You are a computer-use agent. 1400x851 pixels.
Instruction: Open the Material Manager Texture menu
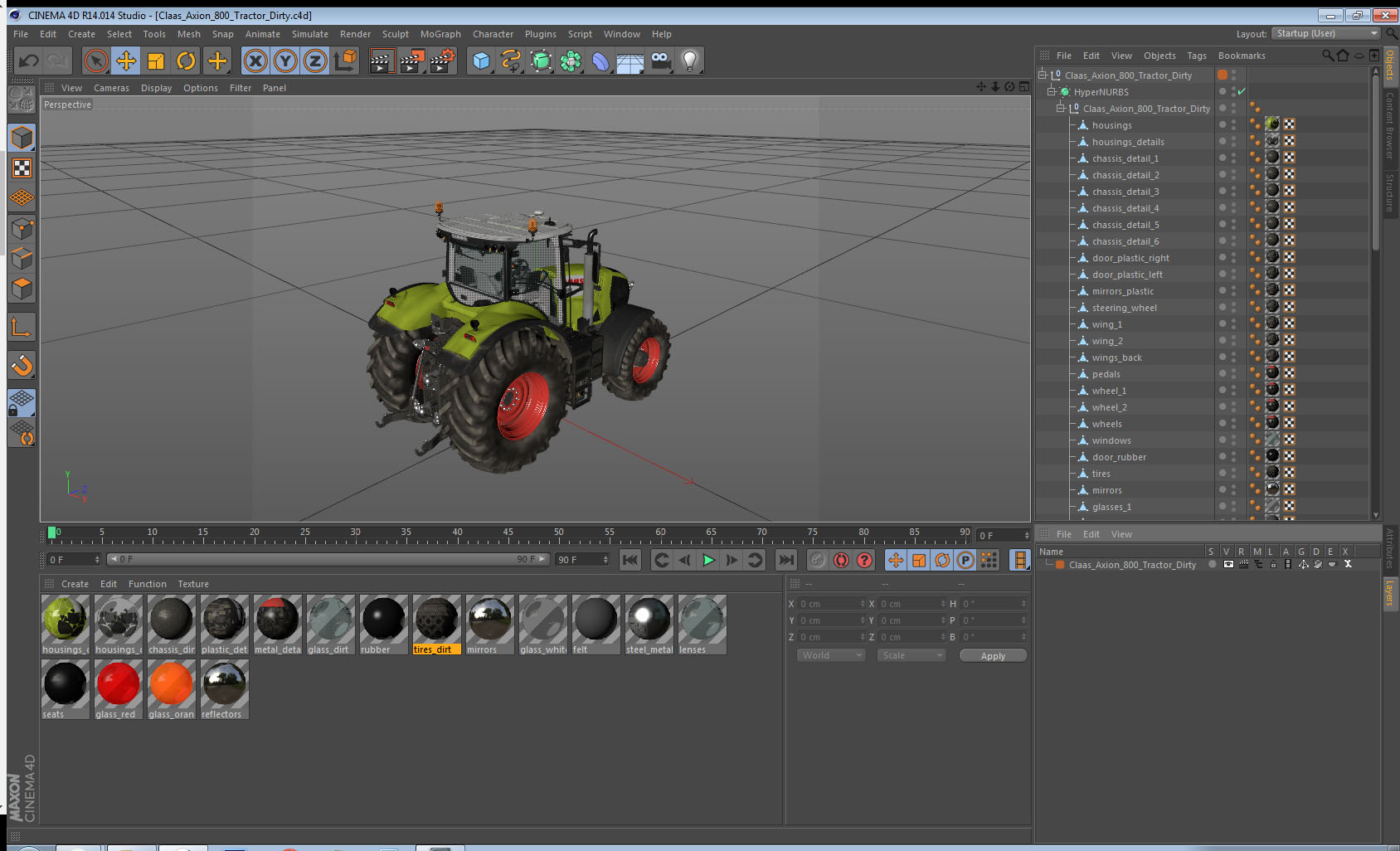coord(193,584)
